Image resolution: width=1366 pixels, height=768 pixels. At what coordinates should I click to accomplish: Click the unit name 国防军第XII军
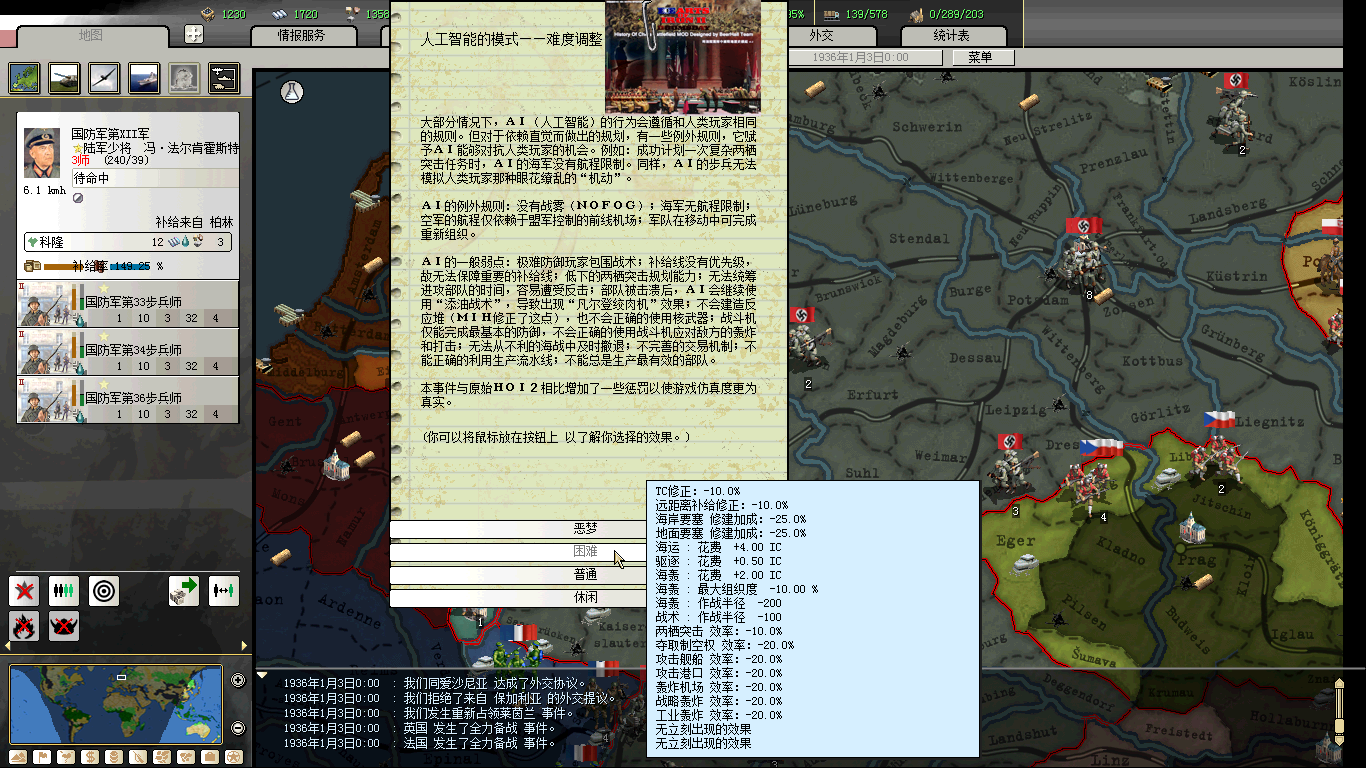[x=110, y=133]
